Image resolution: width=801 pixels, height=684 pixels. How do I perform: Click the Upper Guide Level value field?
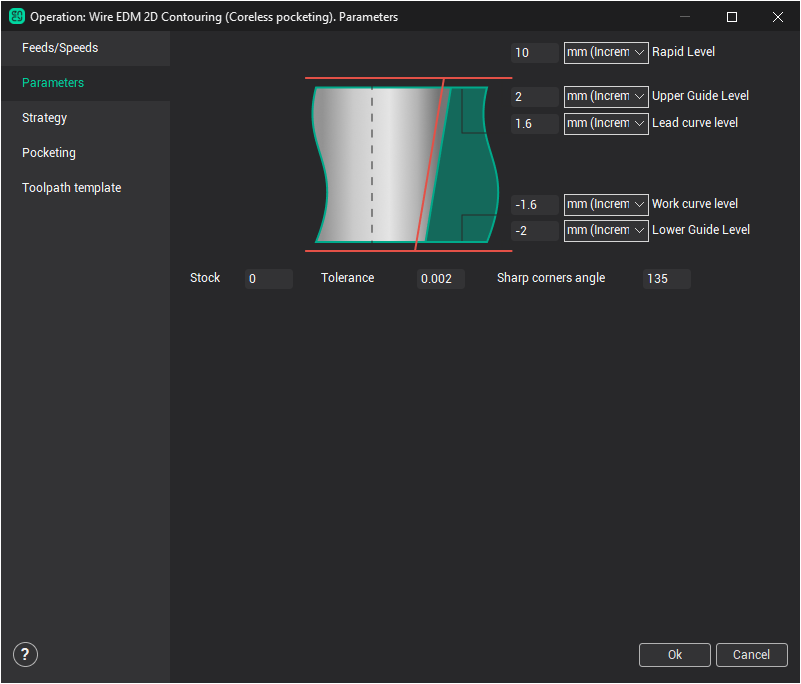click(x=534, y=97)
